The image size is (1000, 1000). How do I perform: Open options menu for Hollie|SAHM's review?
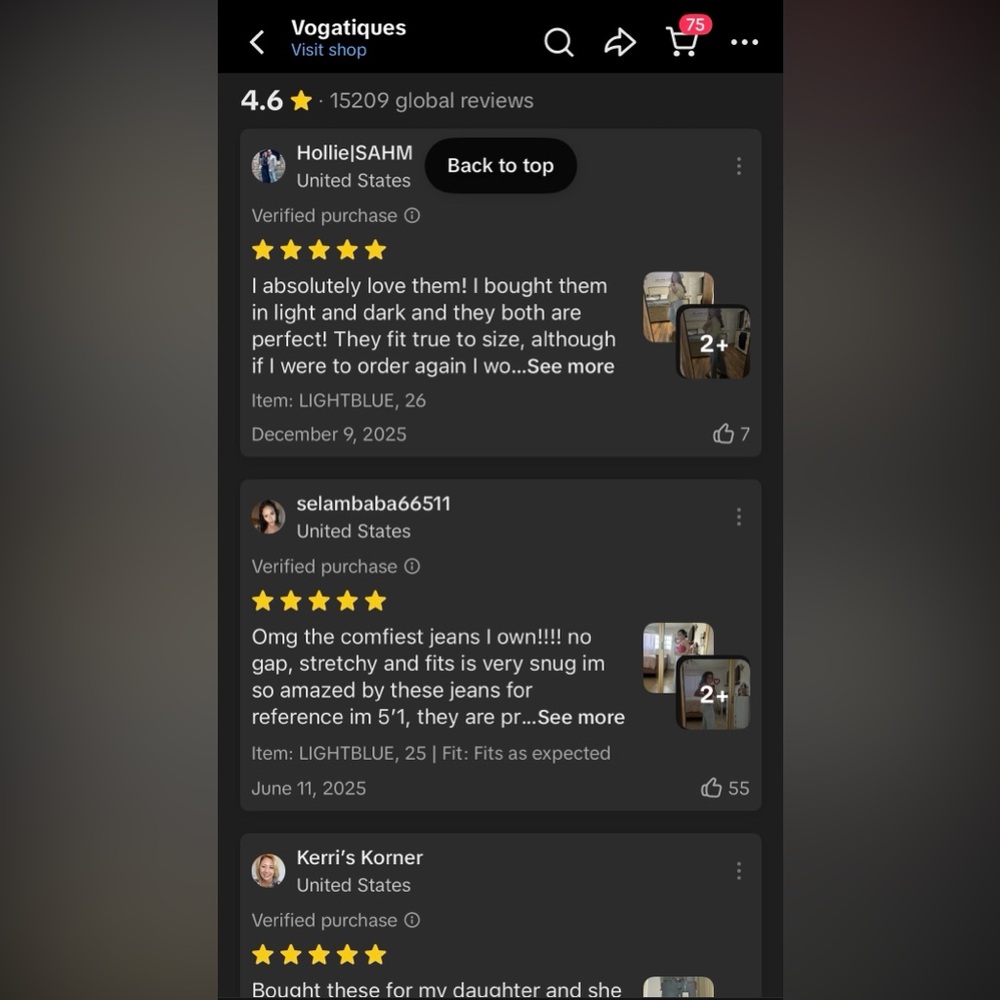739,166
